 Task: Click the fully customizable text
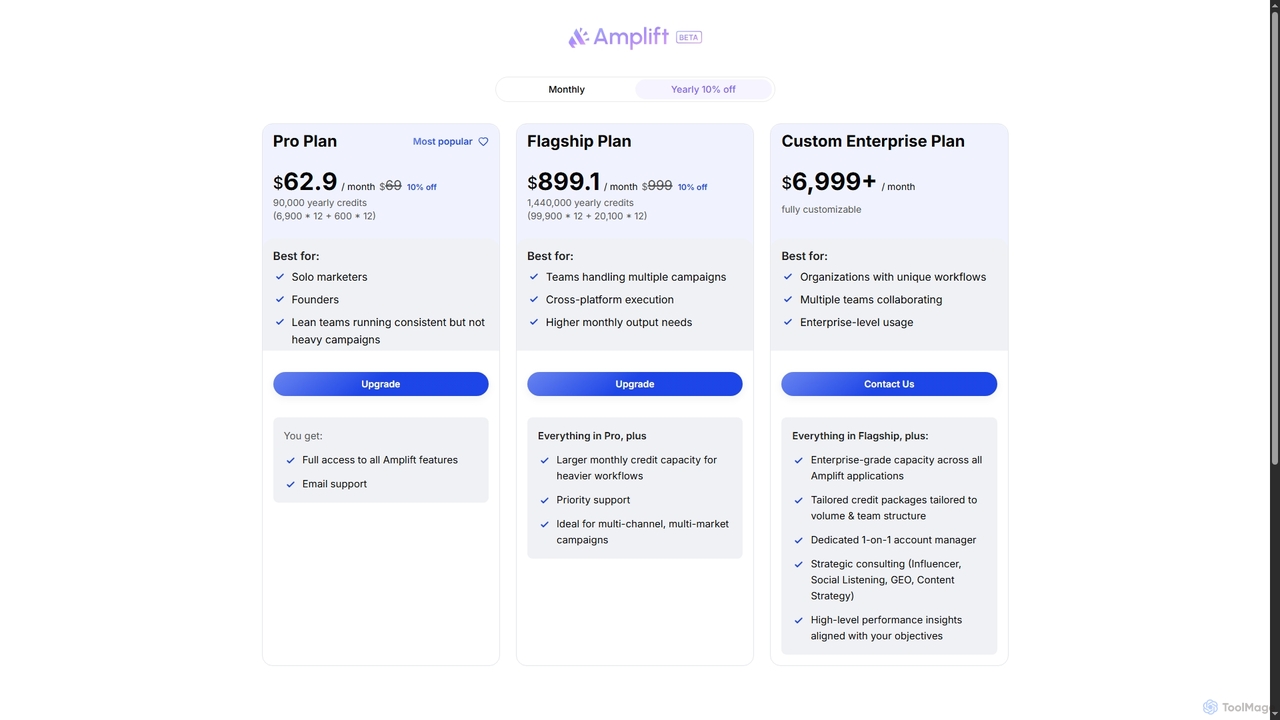coord(821,210)
